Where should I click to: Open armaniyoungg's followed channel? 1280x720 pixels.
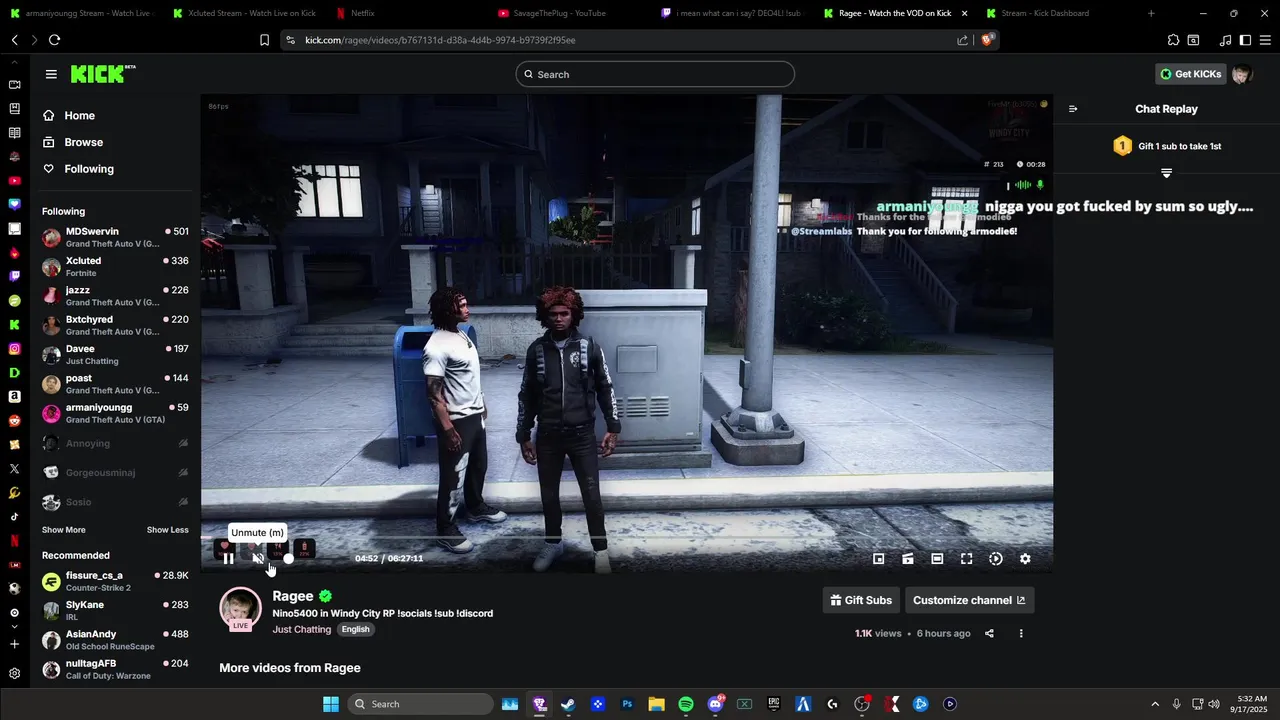[x=115, y=413]
